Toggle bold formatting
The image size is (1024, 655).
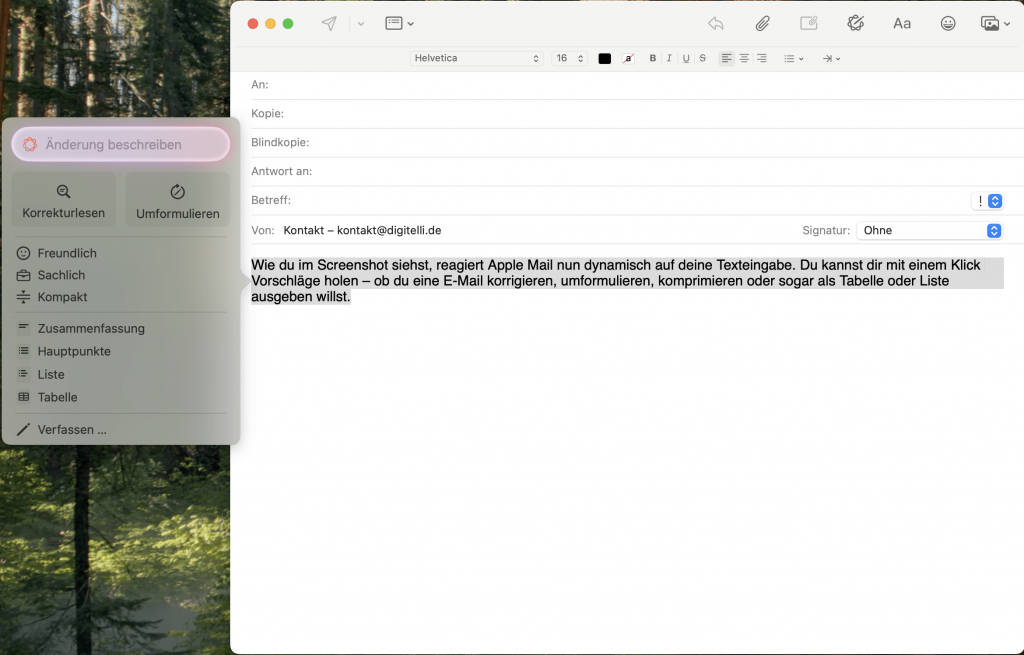click(x=653, y=59)
